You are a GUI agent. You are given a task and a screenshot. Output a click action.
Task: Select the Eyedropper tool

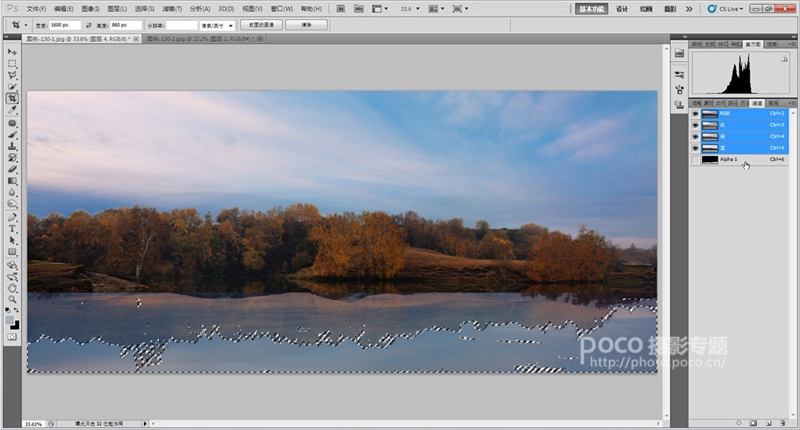pyautogui.click(x=12, y=109)
